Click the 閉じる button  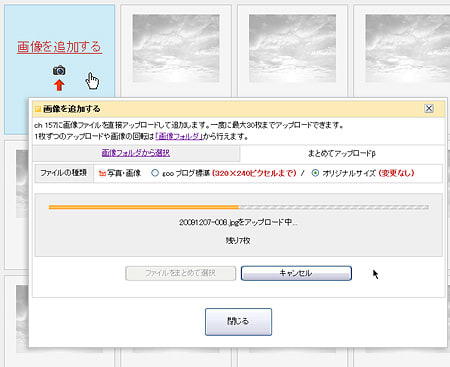click(x=238, y=322)
